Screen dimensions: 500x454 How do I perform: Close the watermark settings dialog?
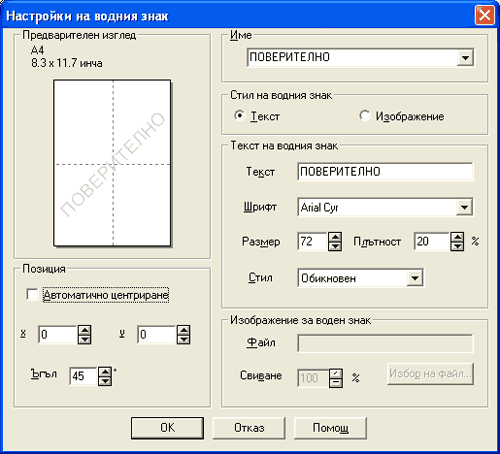pyautogui.click(x=485, y=15)
